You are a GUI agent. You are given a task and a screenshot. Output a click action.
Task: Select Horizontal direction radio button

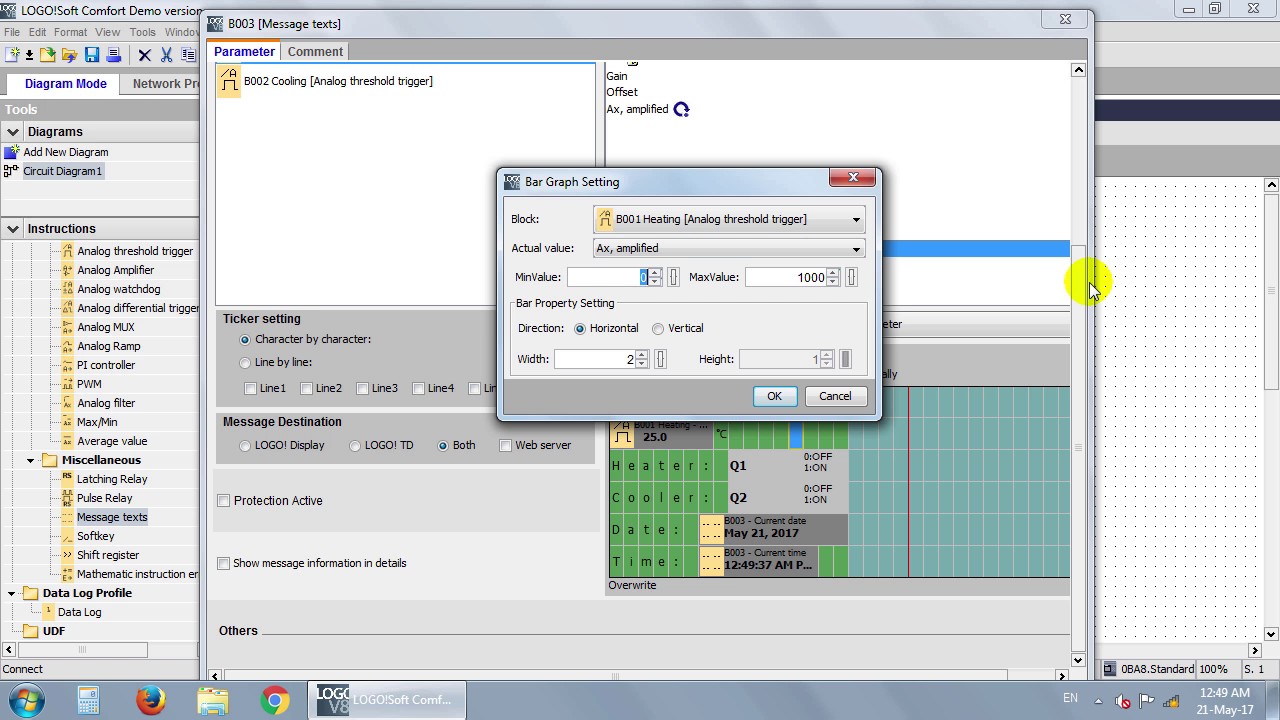580,328
